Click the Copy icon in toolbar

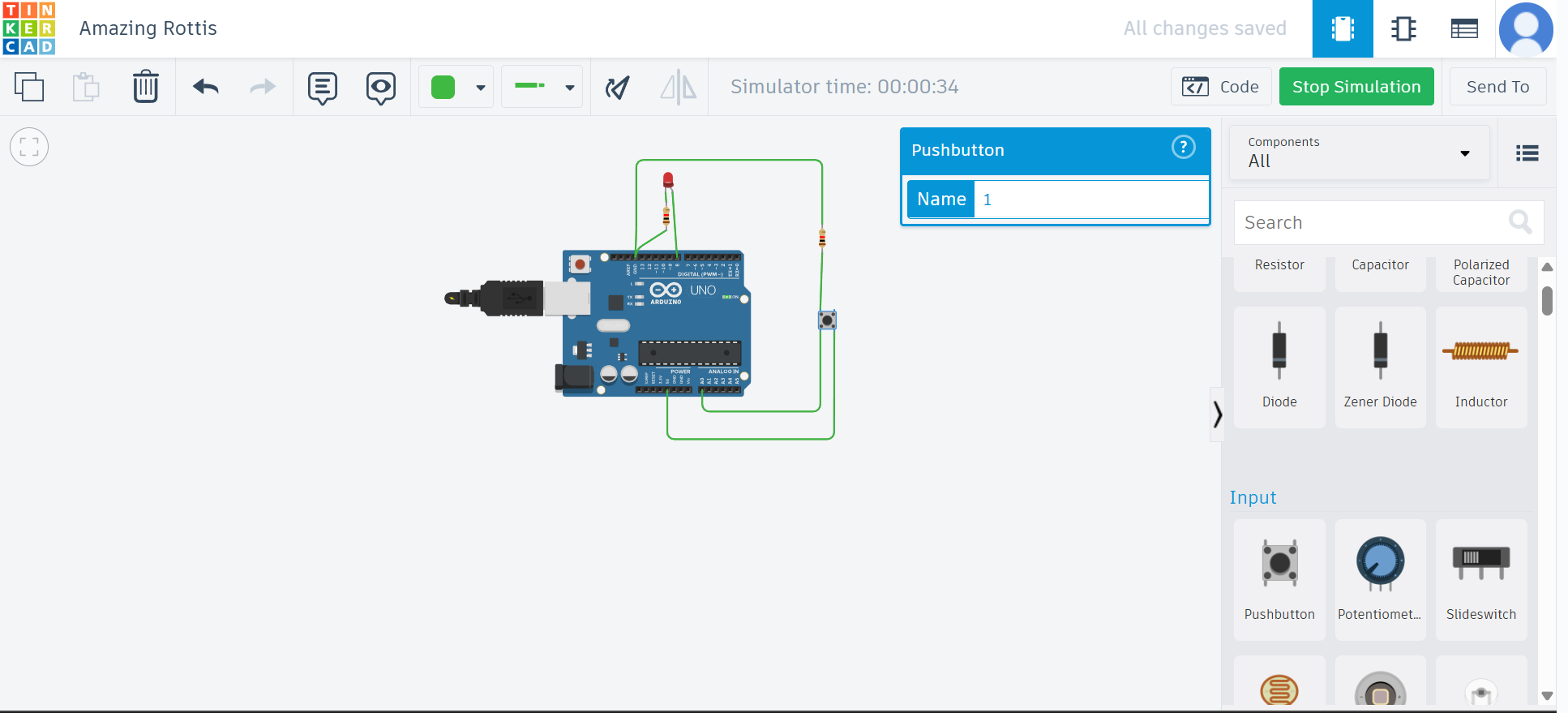(x=29, y=87)
